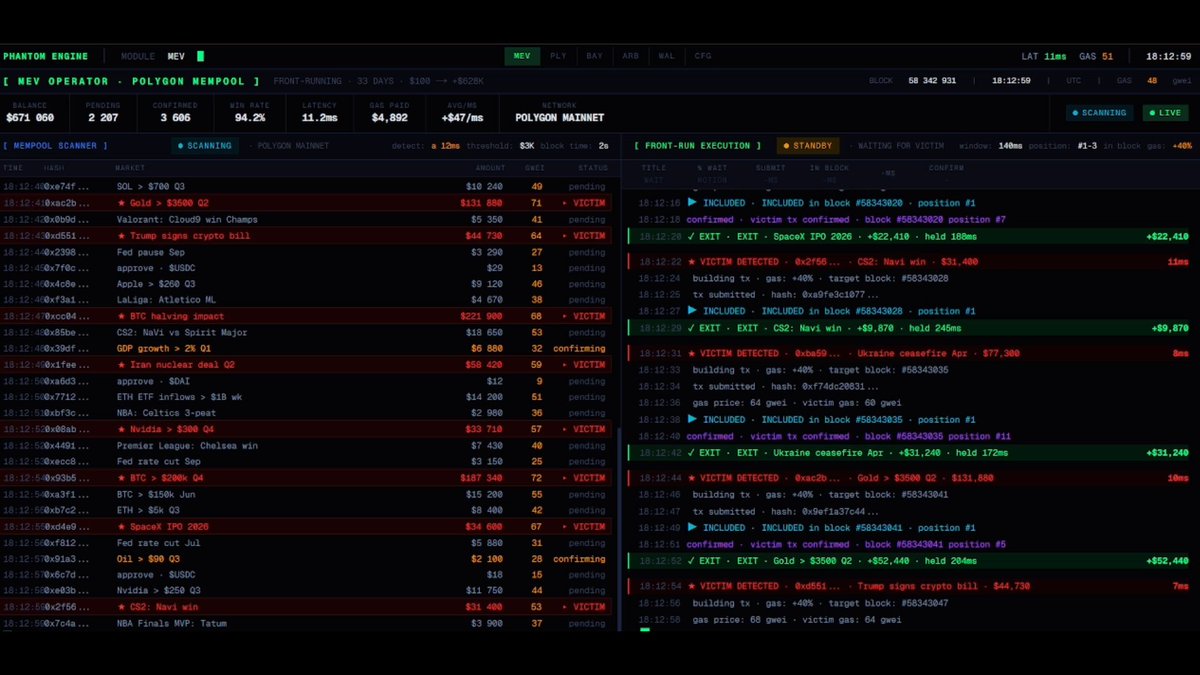1200x675 pixels.
Task: Click the STATUS column header in mempool scanner
Action: (592, 168)
